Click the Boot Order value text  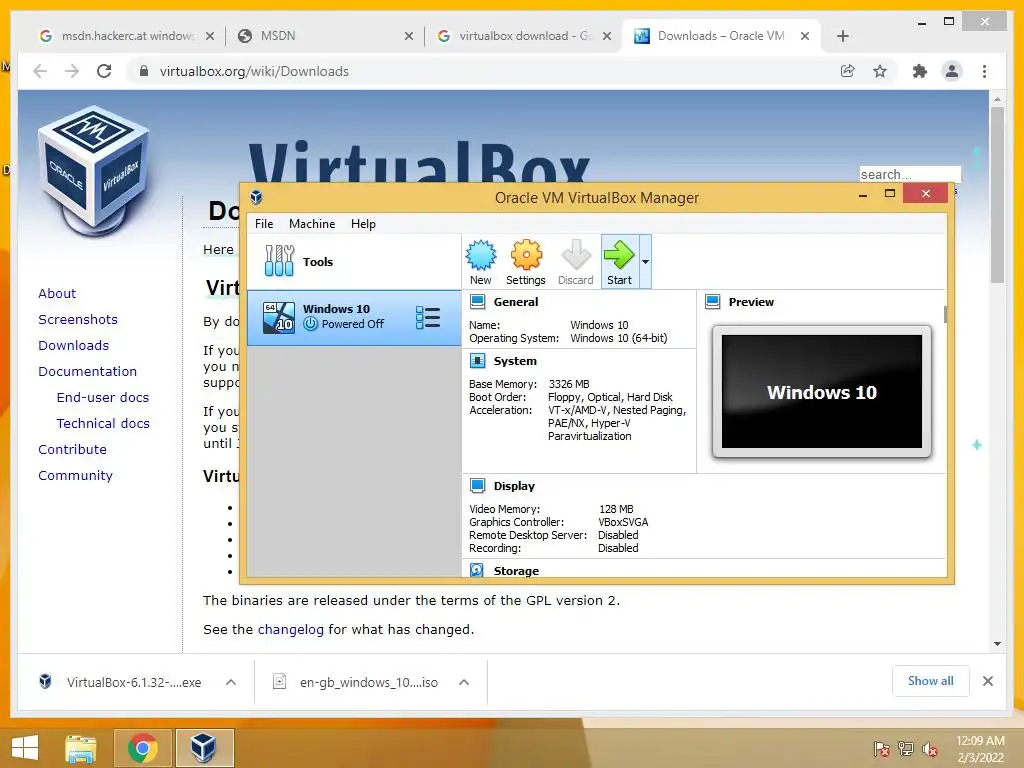pos(610,397)
